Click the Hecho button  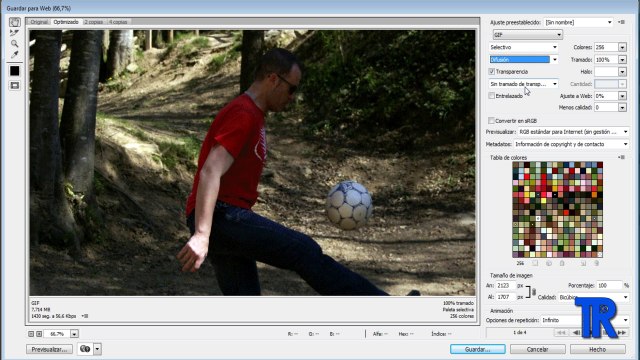(x=598, y=349)
